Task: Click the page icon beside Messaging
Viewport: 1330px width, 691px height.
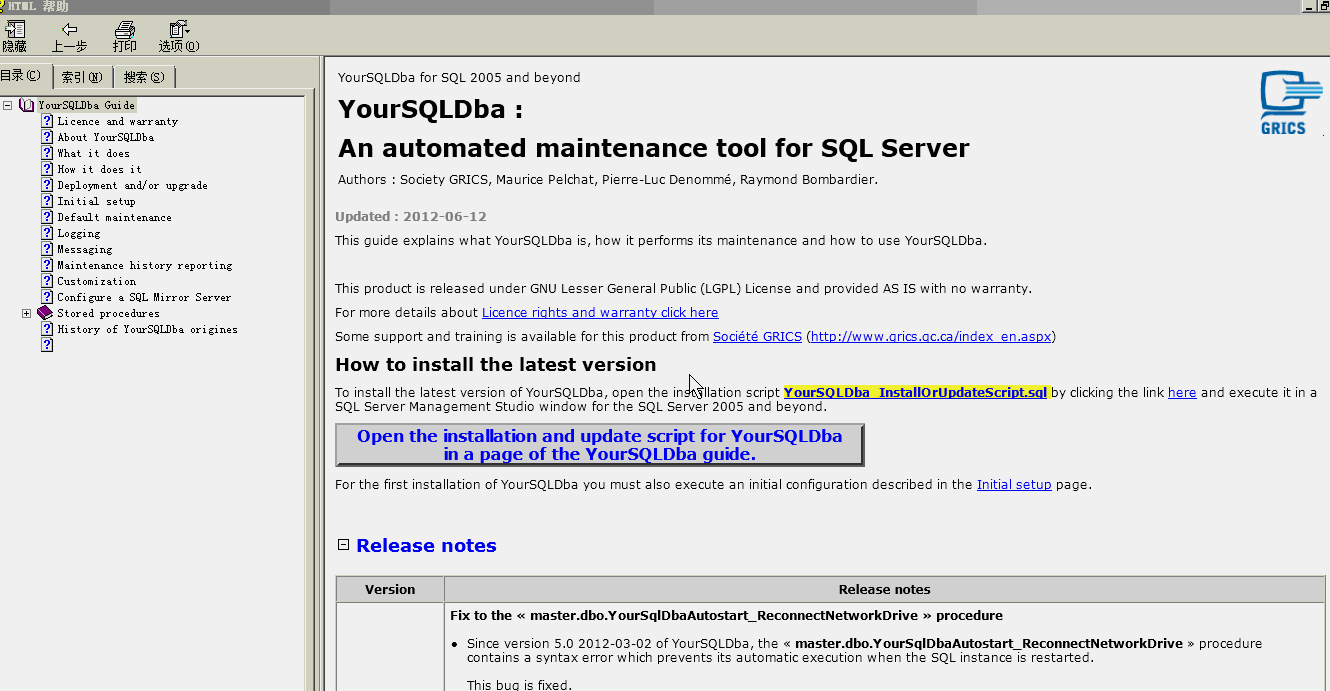Action: [47, 249]
